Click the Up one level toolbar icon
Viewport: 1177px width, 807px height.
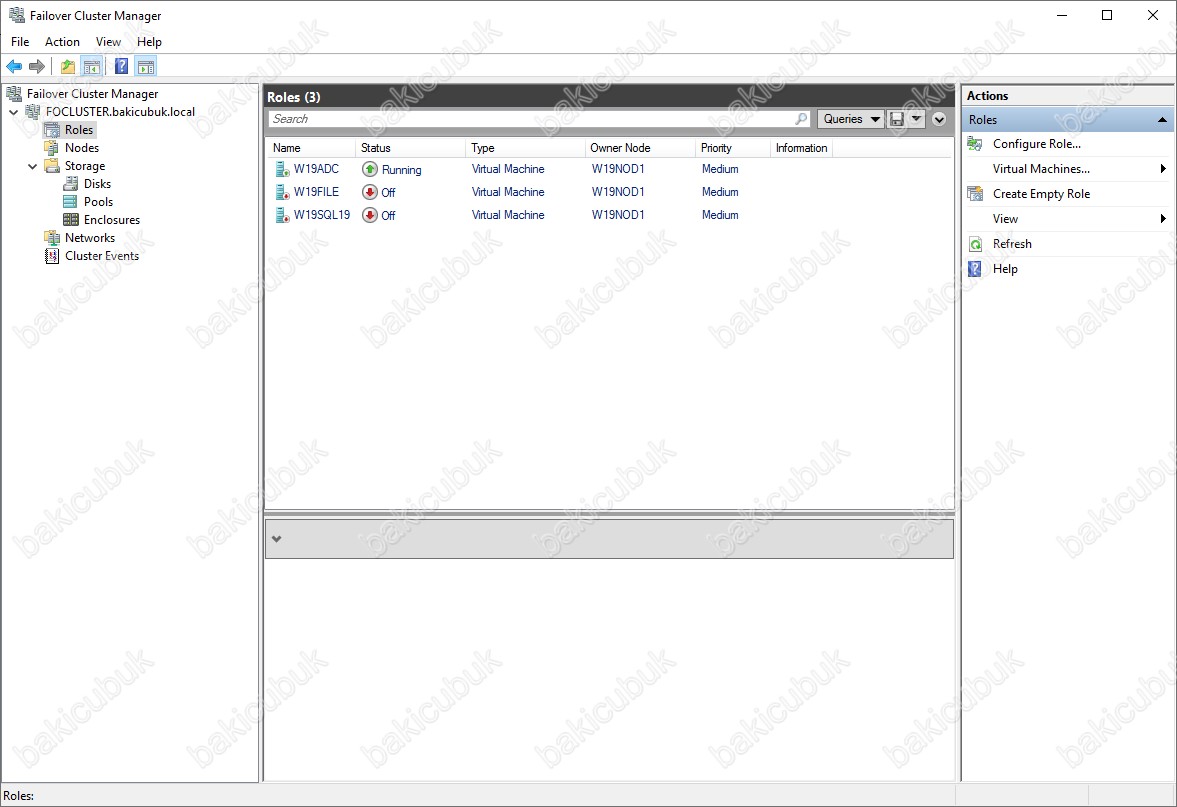coord(68,67)
